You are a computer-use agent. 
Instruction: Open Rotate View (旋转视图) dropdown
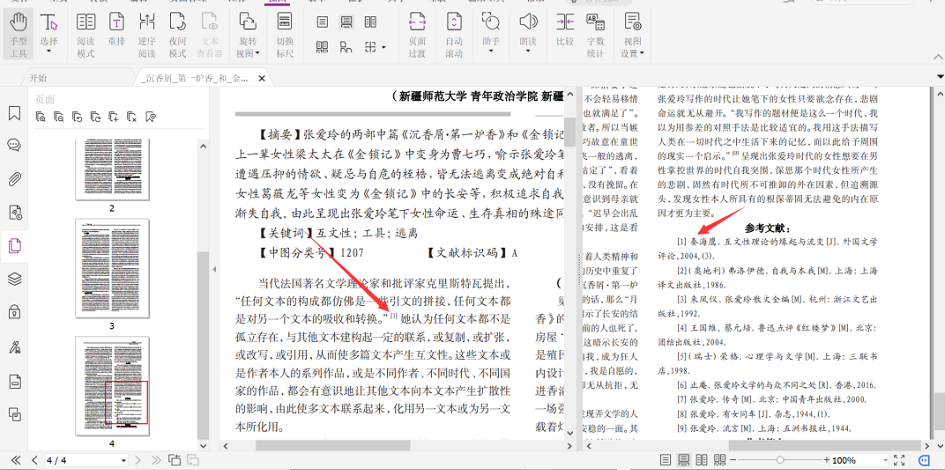point(248,34)
